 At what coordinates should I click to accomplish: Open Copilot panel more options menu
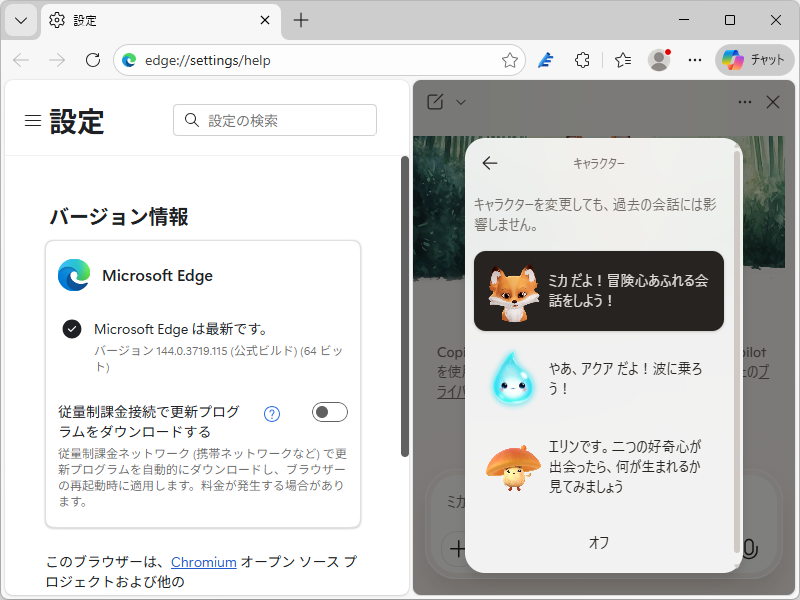(x=743, y=101)
